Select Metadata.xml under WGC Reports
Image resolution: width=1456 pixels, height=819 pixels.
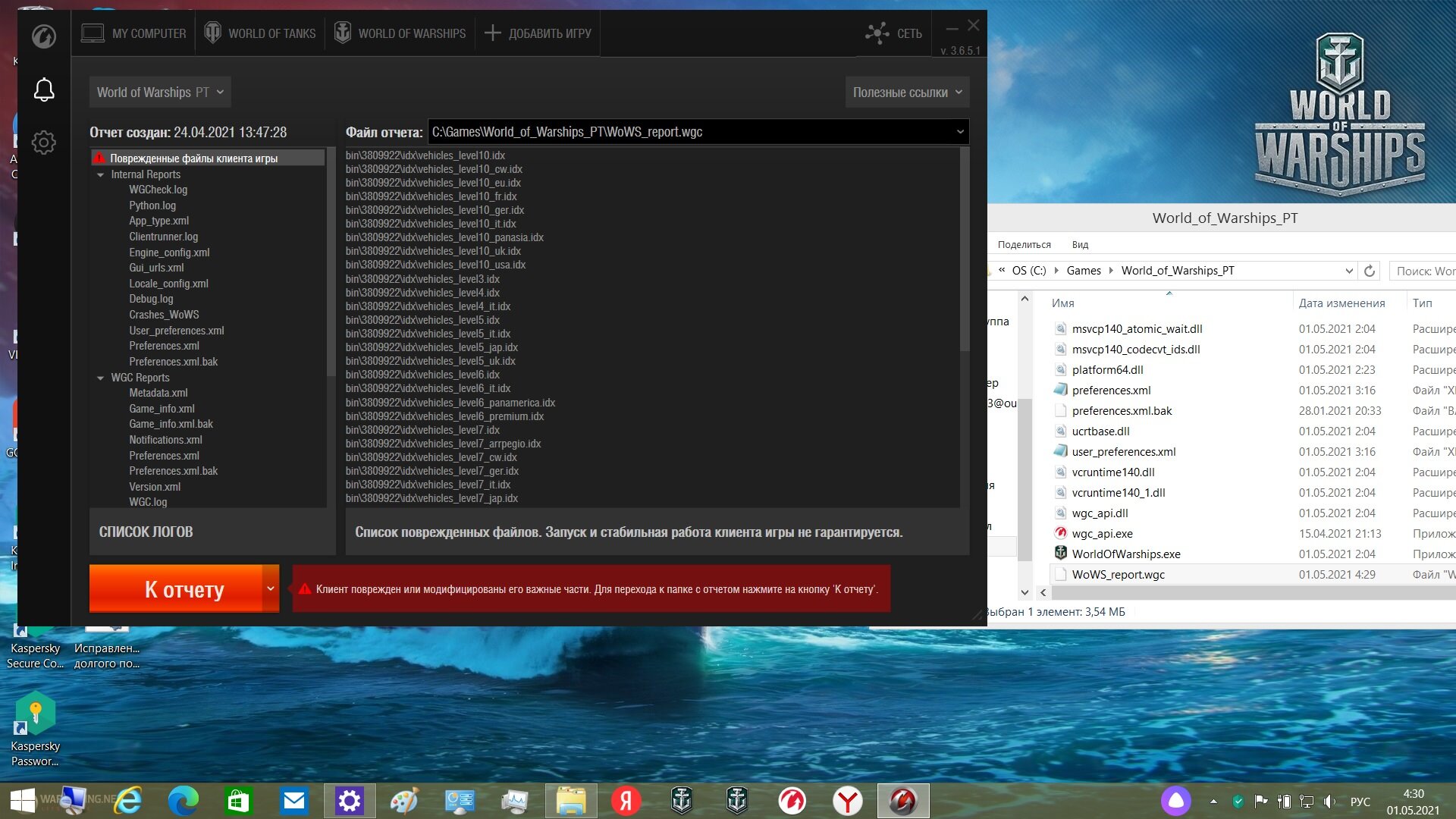pos(158,393)
